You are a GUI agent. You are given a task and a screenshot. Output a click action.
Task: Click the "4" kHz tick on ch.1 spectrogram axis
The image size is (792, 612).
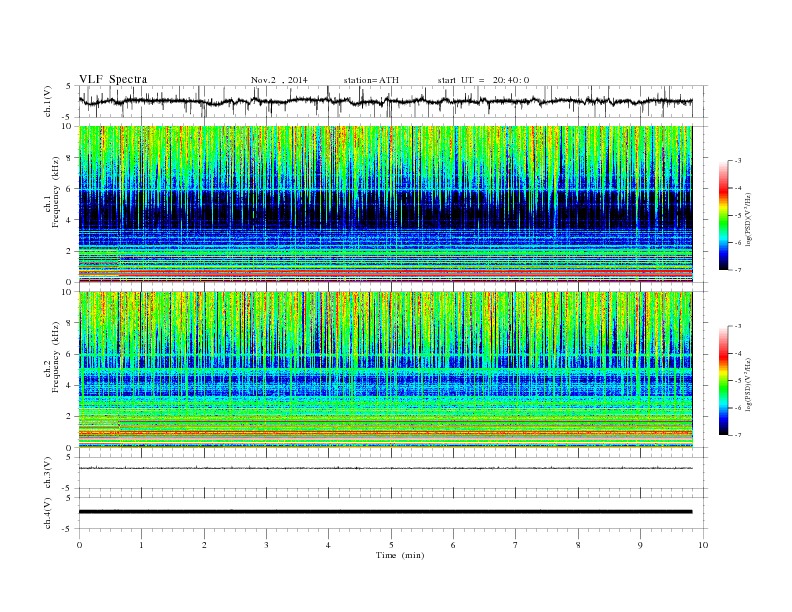[x=69, y=220]
